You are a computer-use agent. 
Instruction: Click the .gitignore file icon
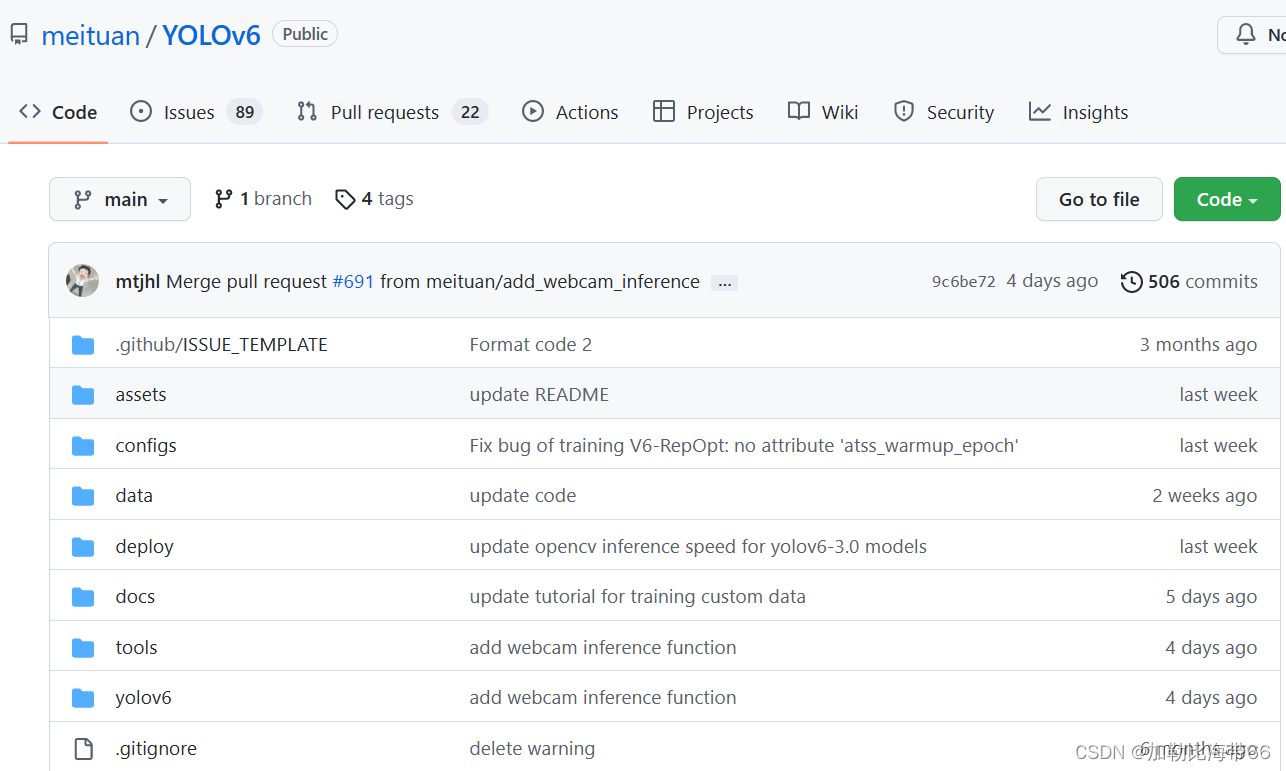(83, 749)
